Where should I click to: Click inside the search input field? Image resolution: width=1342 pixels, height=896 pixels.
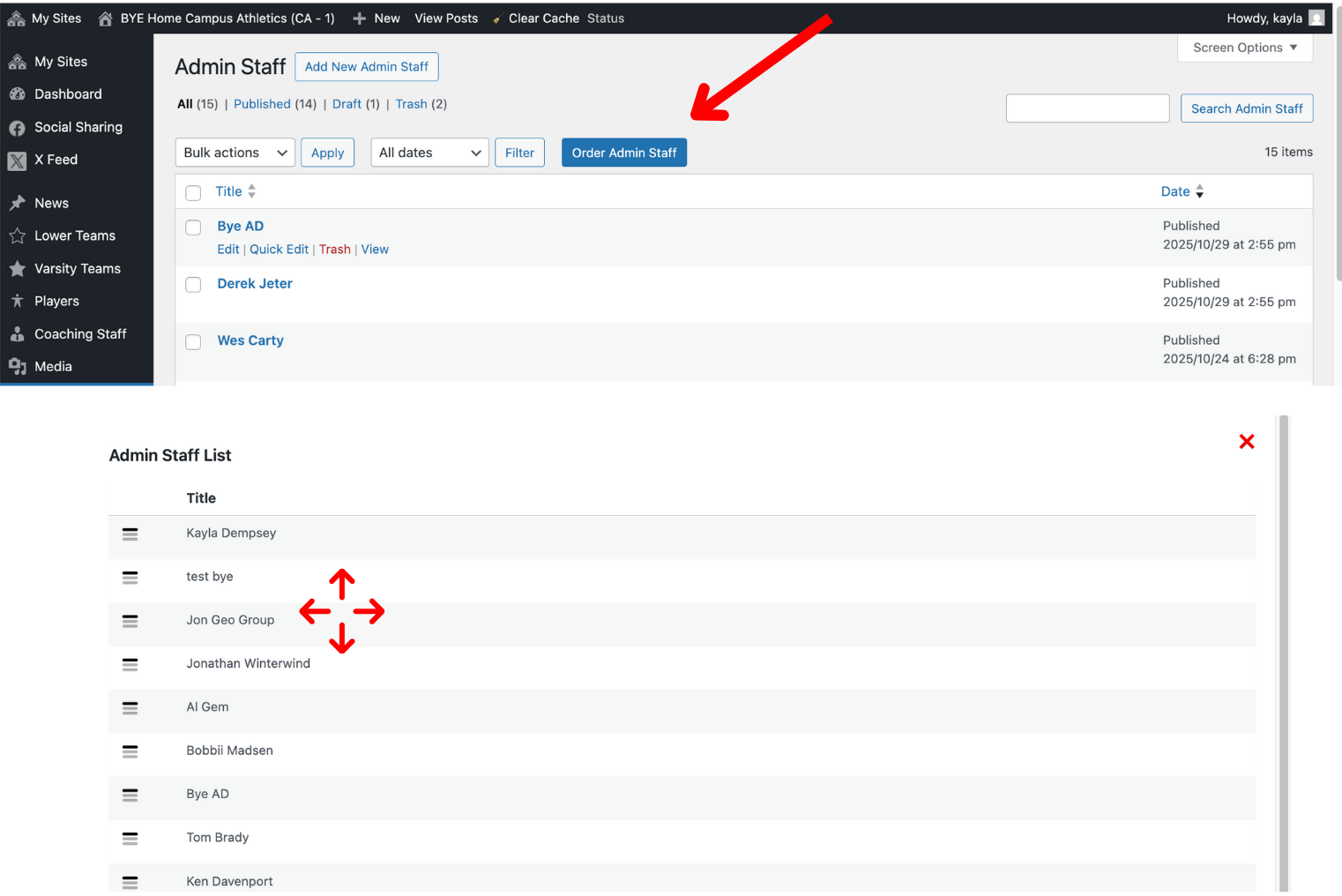pyautogui.click(x=1087, y=108)
